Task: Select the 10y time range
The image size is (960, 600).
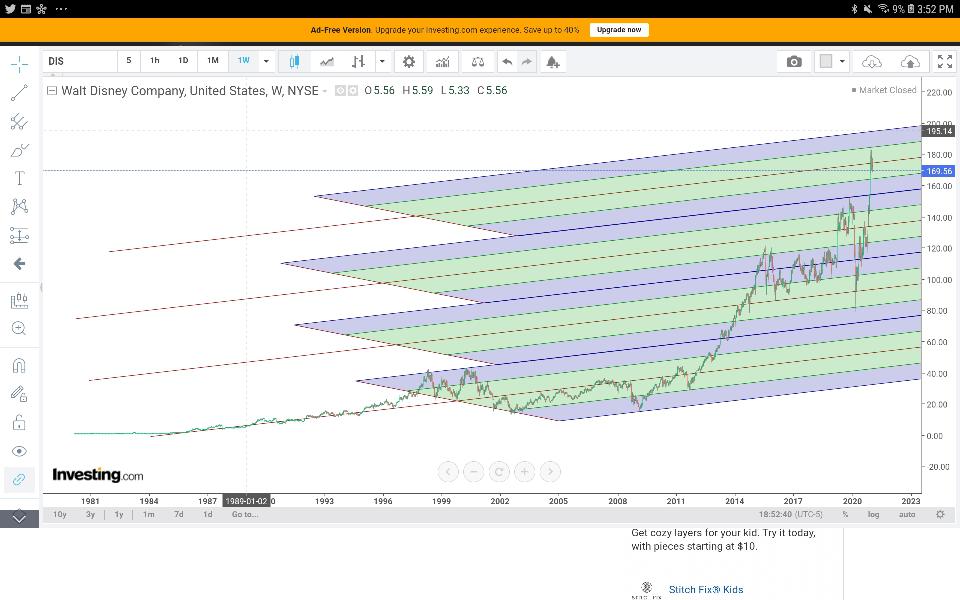Action: tap(59, 514)
